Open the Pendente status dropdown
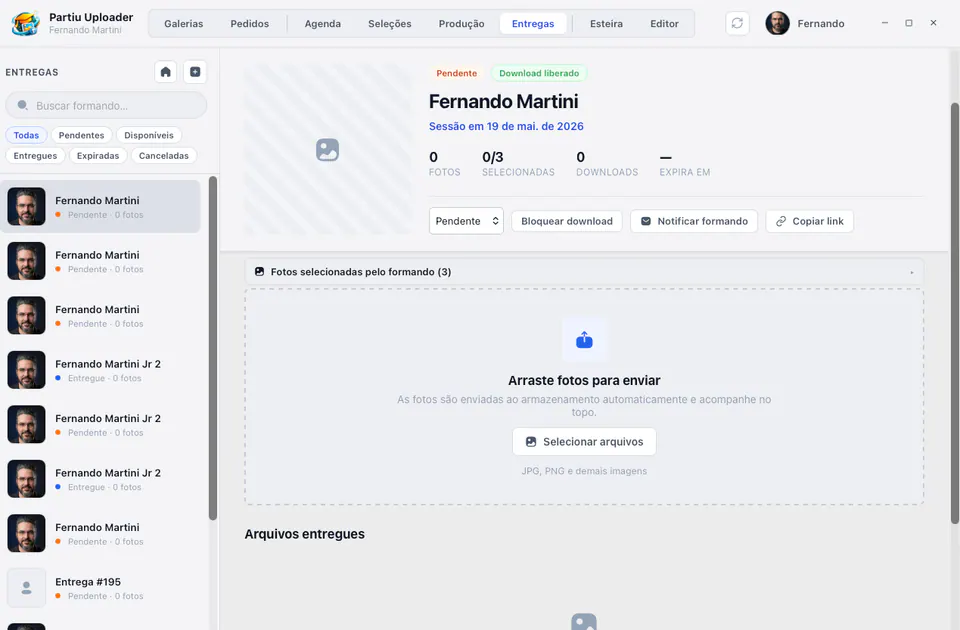Screen dimensions: 960x630 466,221
